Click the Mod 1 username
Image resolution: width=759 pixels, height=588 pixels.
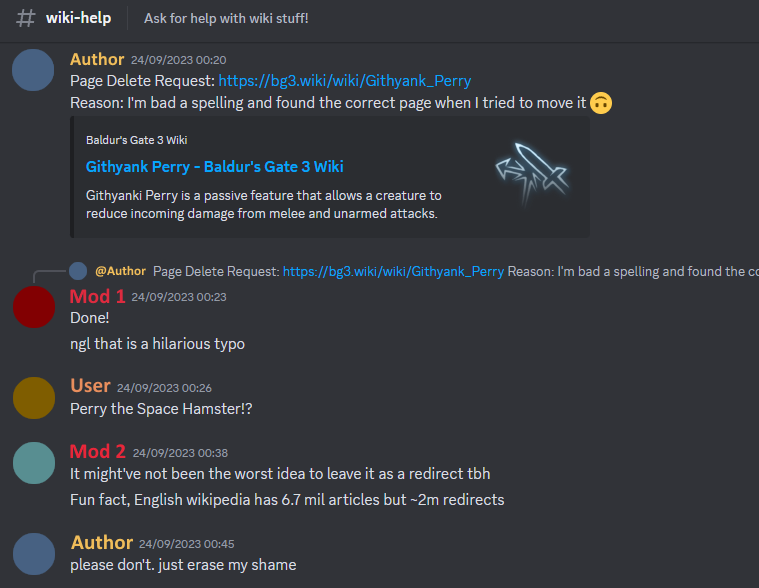click(x=97, y=296)
